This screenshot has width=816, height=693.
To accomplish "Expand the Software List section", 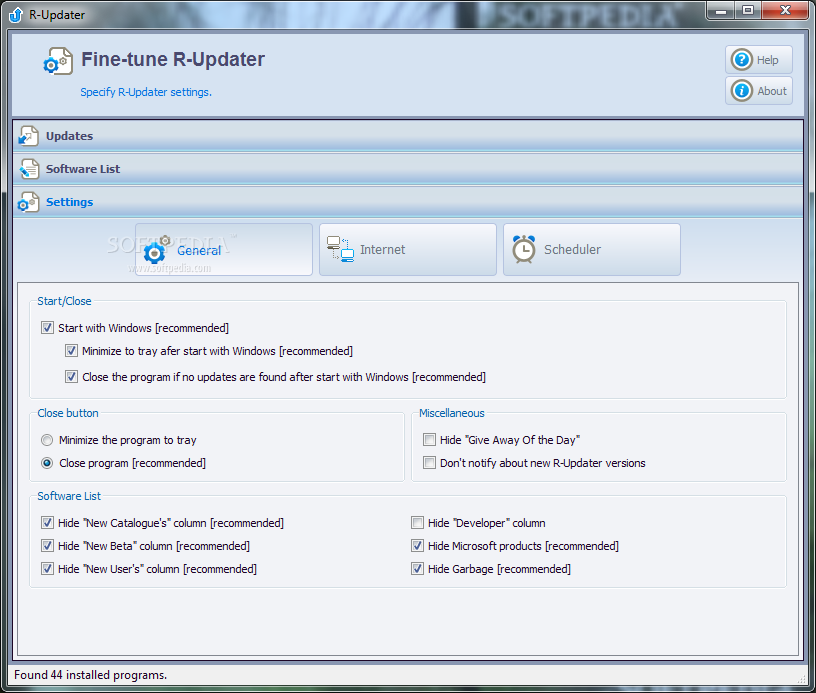I will click(408, 169).
